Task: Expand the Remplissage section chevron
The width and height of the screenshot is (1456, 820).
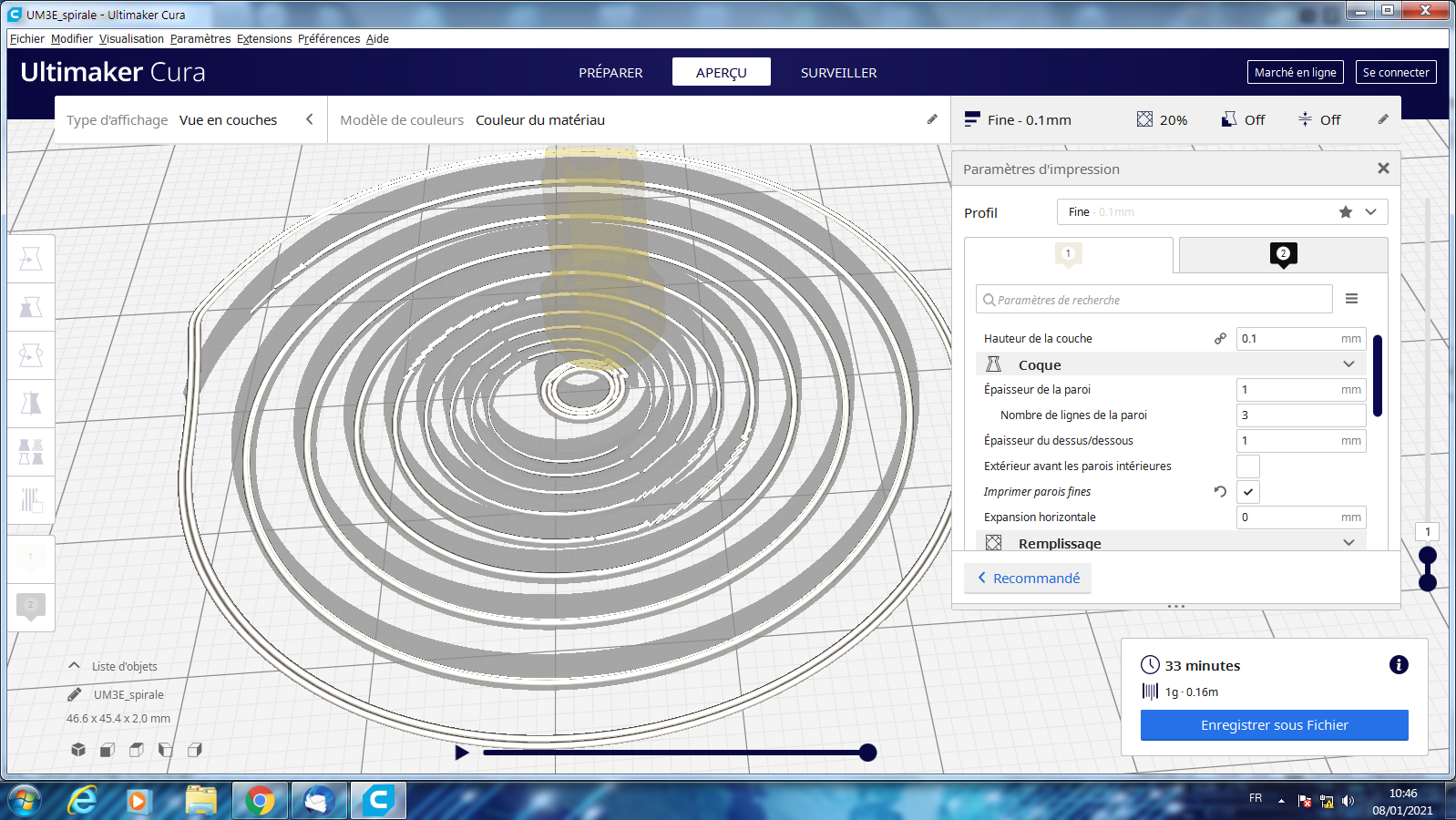Action: tap(1348, 543)
